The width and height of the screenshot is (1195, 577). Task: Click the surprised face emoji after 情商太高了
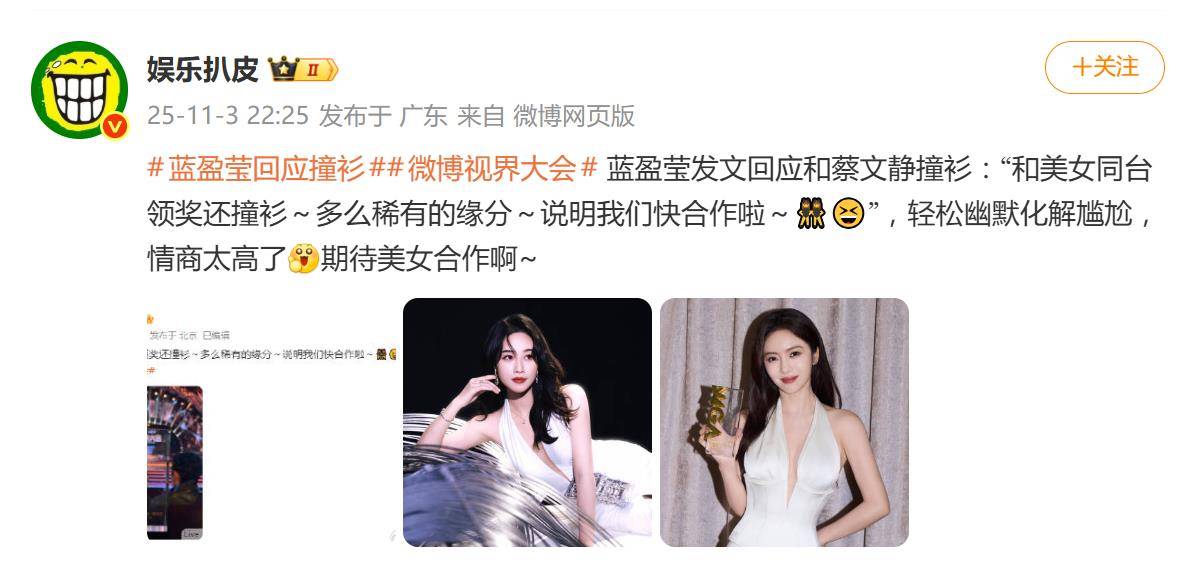coord(303,260)
